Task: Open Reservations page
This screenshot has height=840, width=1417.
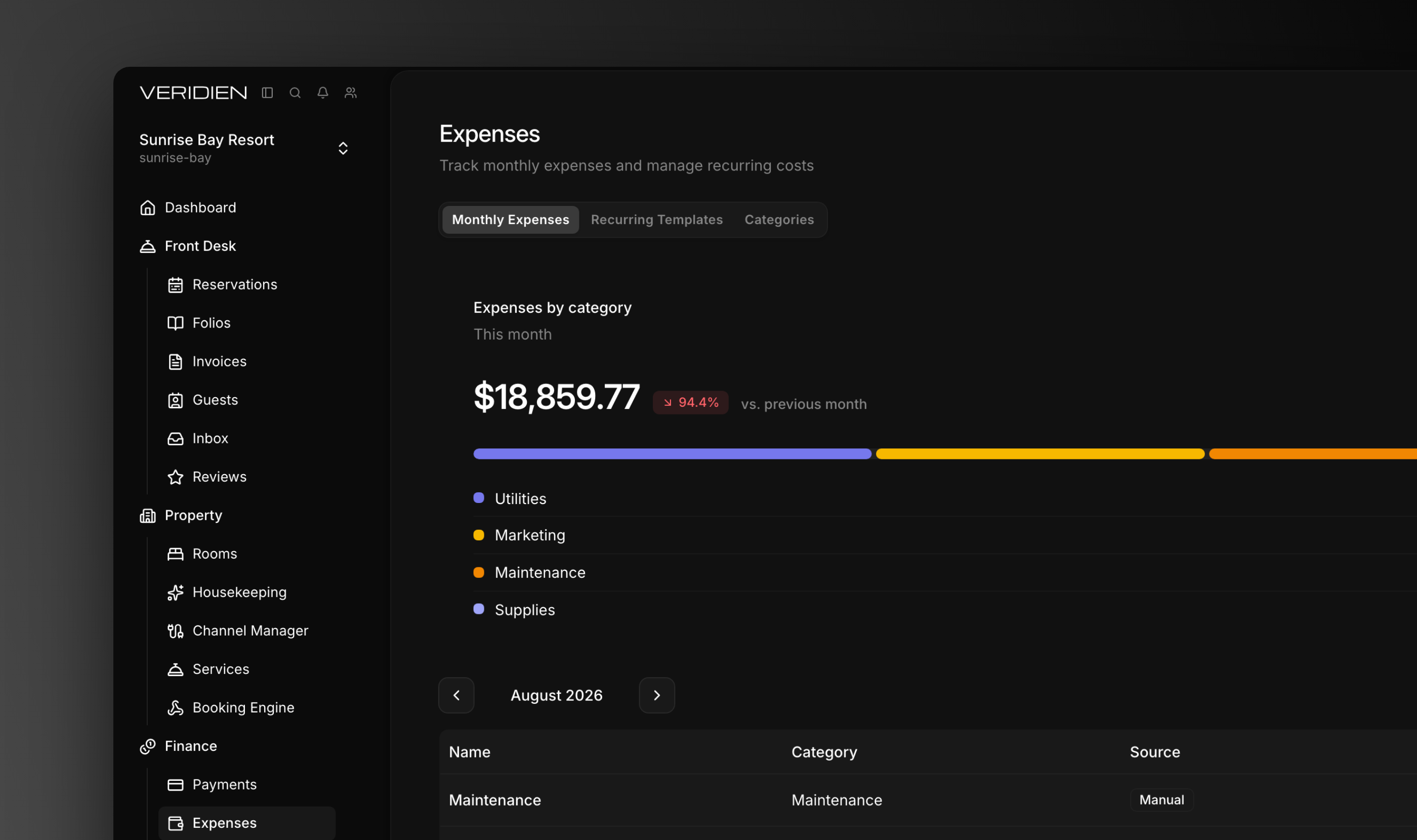Action: click(235, 285)
